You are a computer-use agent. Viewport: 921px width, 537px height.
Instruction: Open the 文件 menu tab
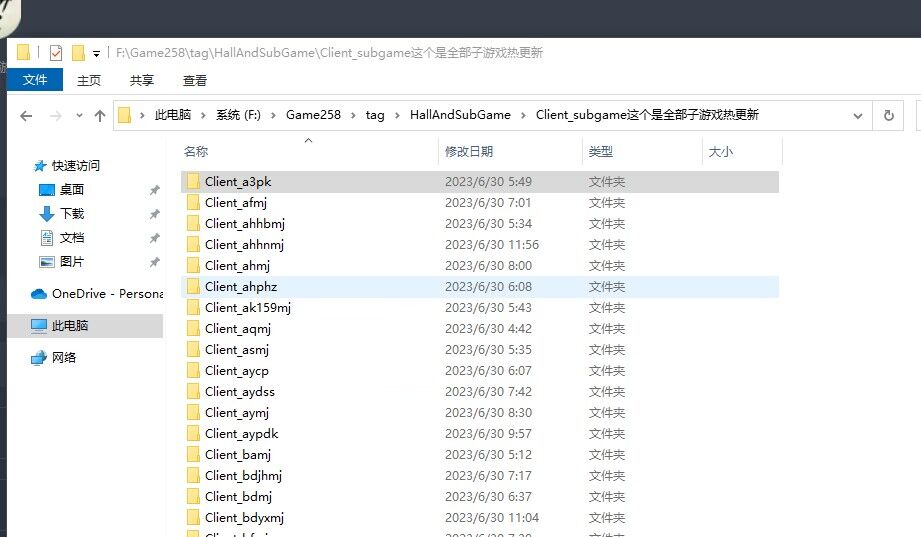pos(35,80)
